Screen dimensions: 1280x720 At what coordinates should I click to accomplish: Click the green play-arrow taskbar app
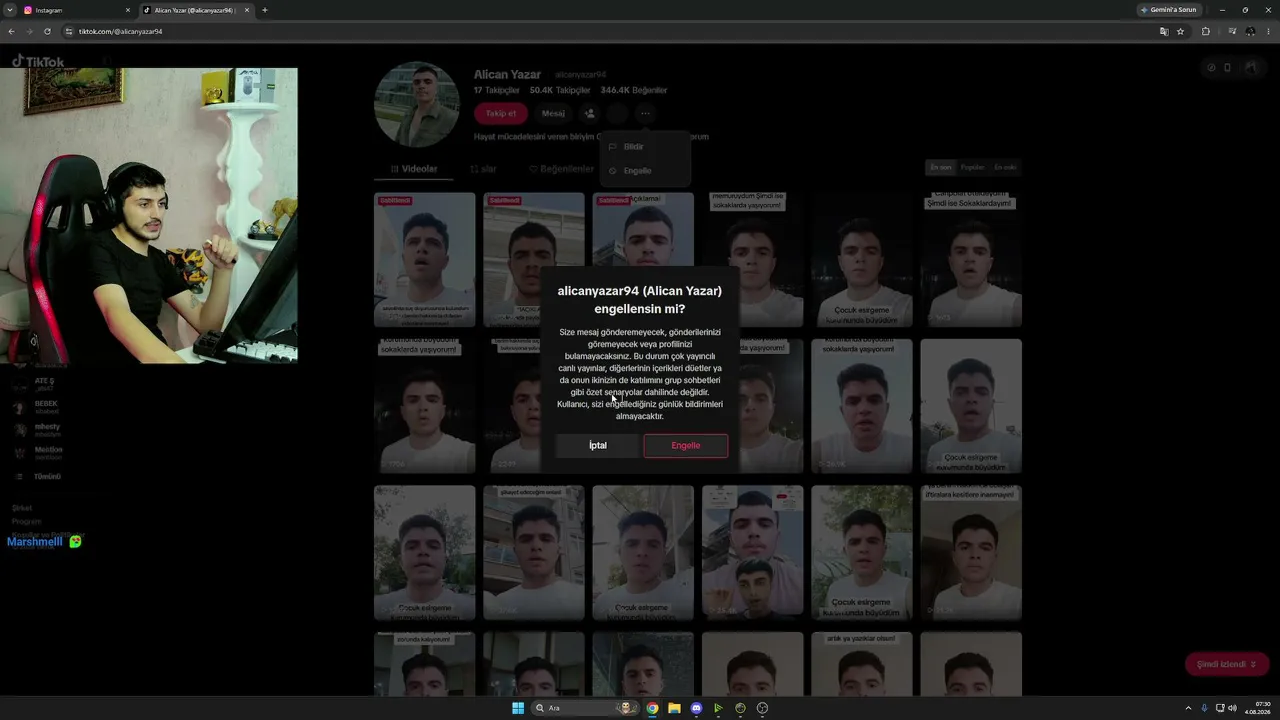718,708
